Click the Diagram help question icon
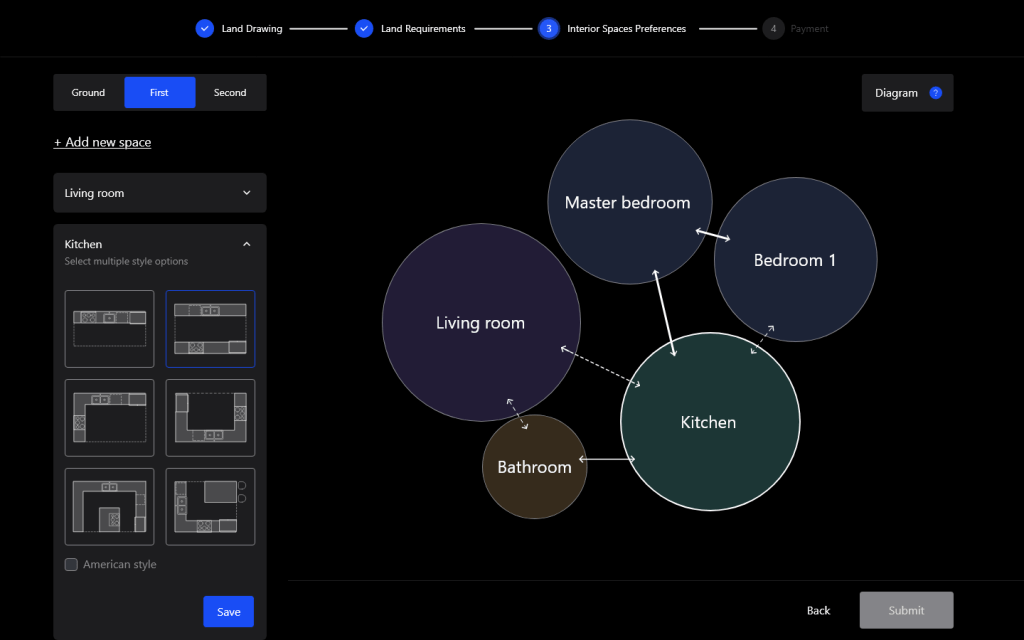The width and height of the screenshot is (1024, 640). pos(935,93)
